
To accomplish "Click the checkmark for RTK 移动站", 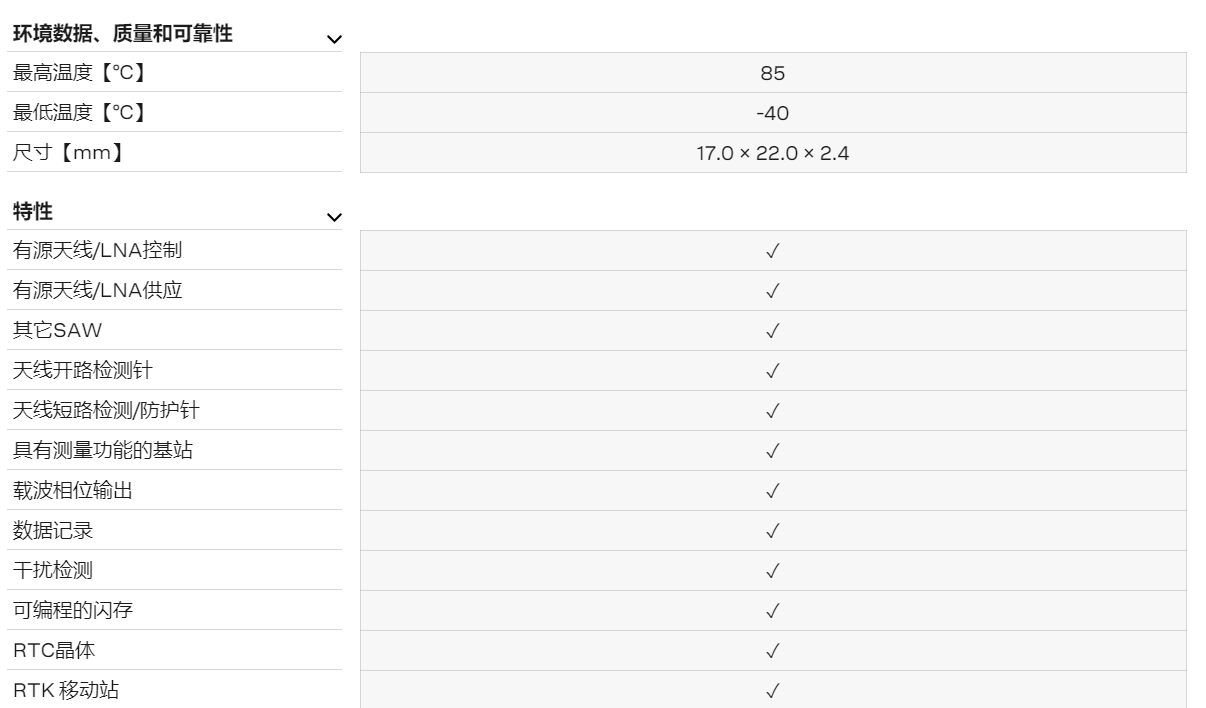I will coord(772,691).
